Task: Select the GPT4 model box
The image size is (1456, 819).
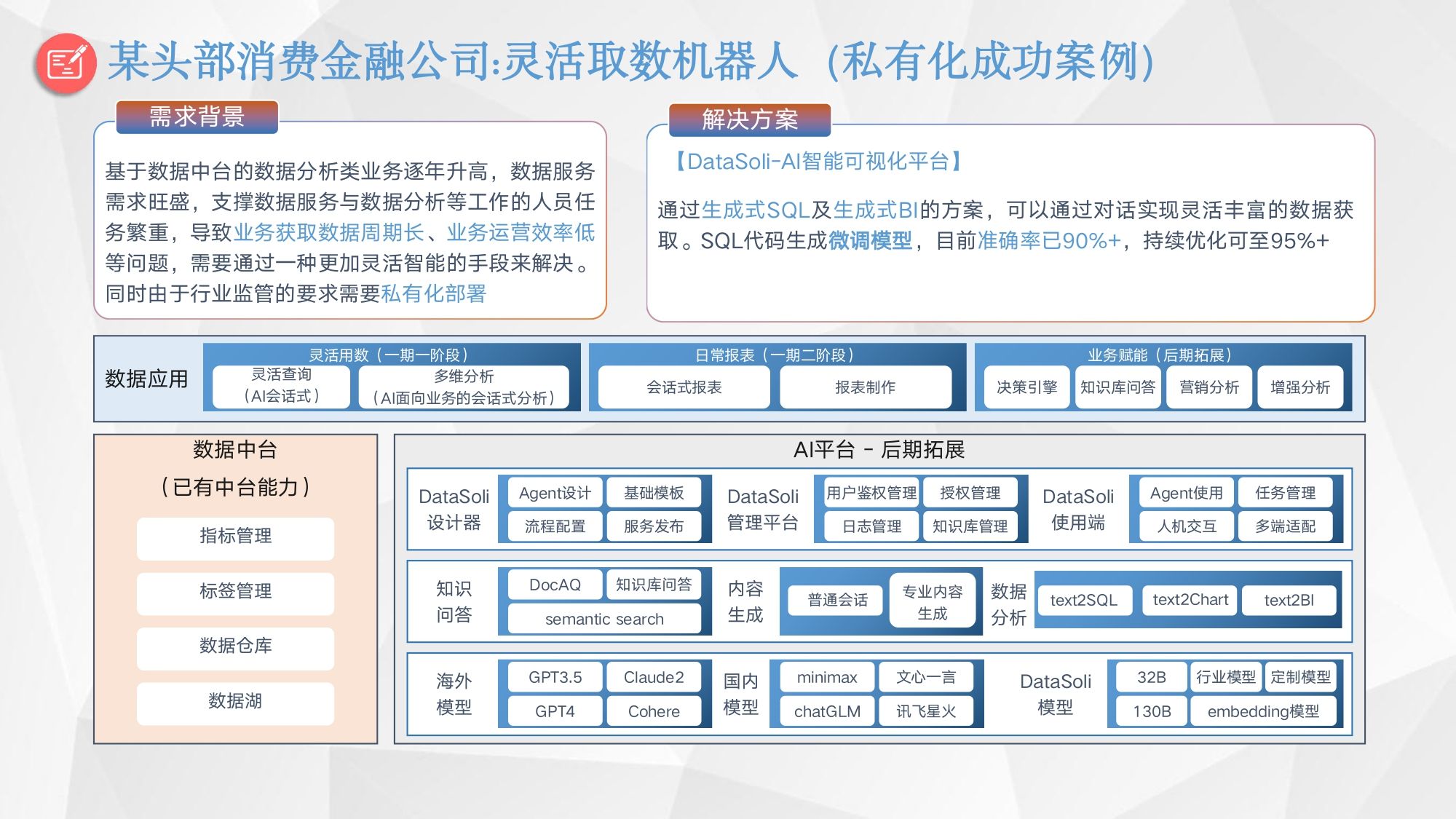Action: [555, 711]
